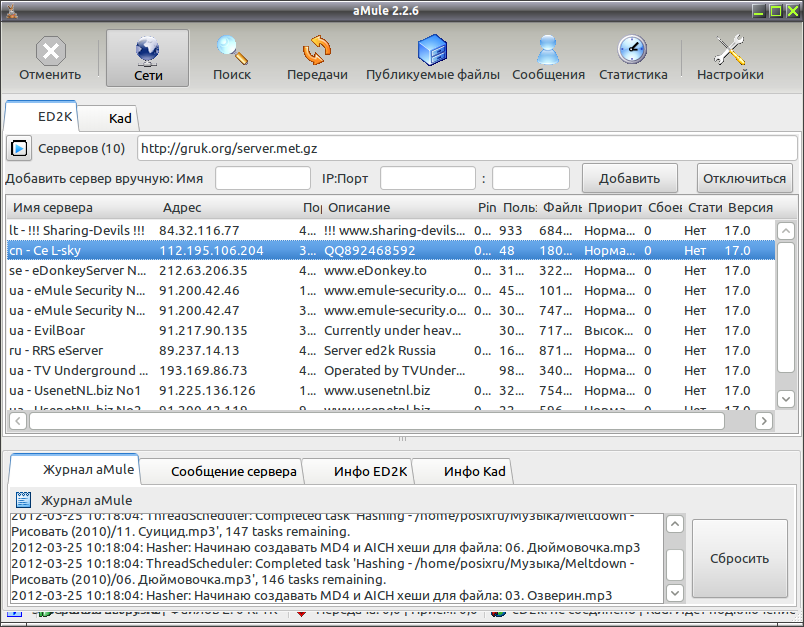Show Публикуемые файлы shared files

pos(432,58)
